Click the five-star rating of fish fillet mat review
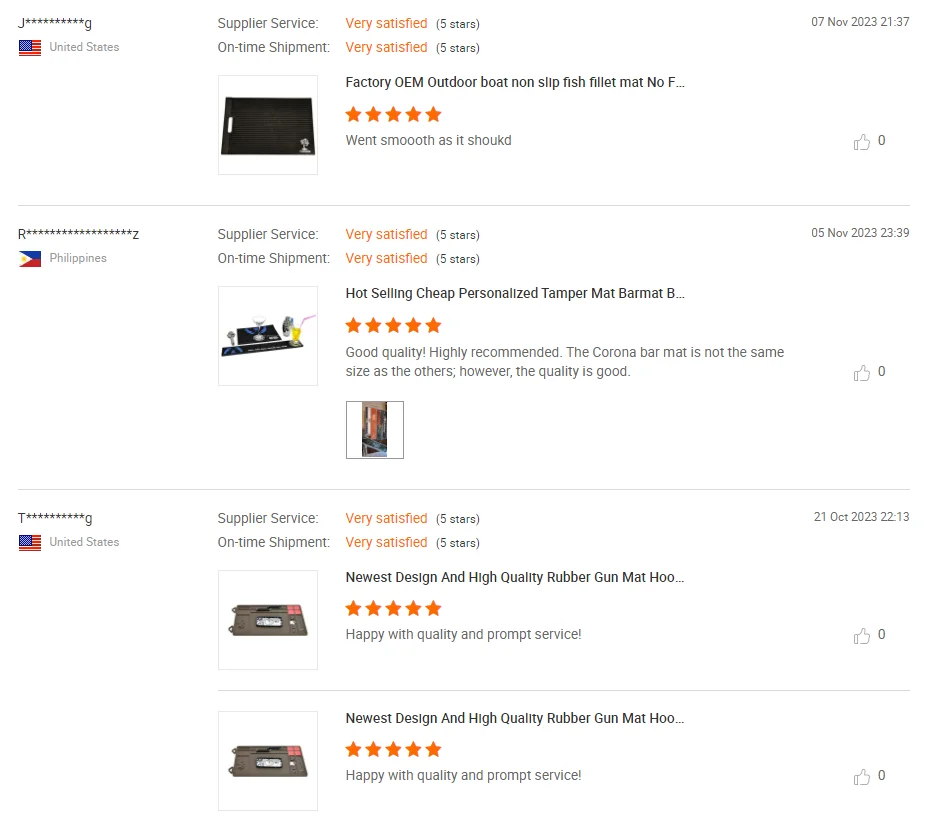This screenshot has height=814, width=949. tap(393, 114)
